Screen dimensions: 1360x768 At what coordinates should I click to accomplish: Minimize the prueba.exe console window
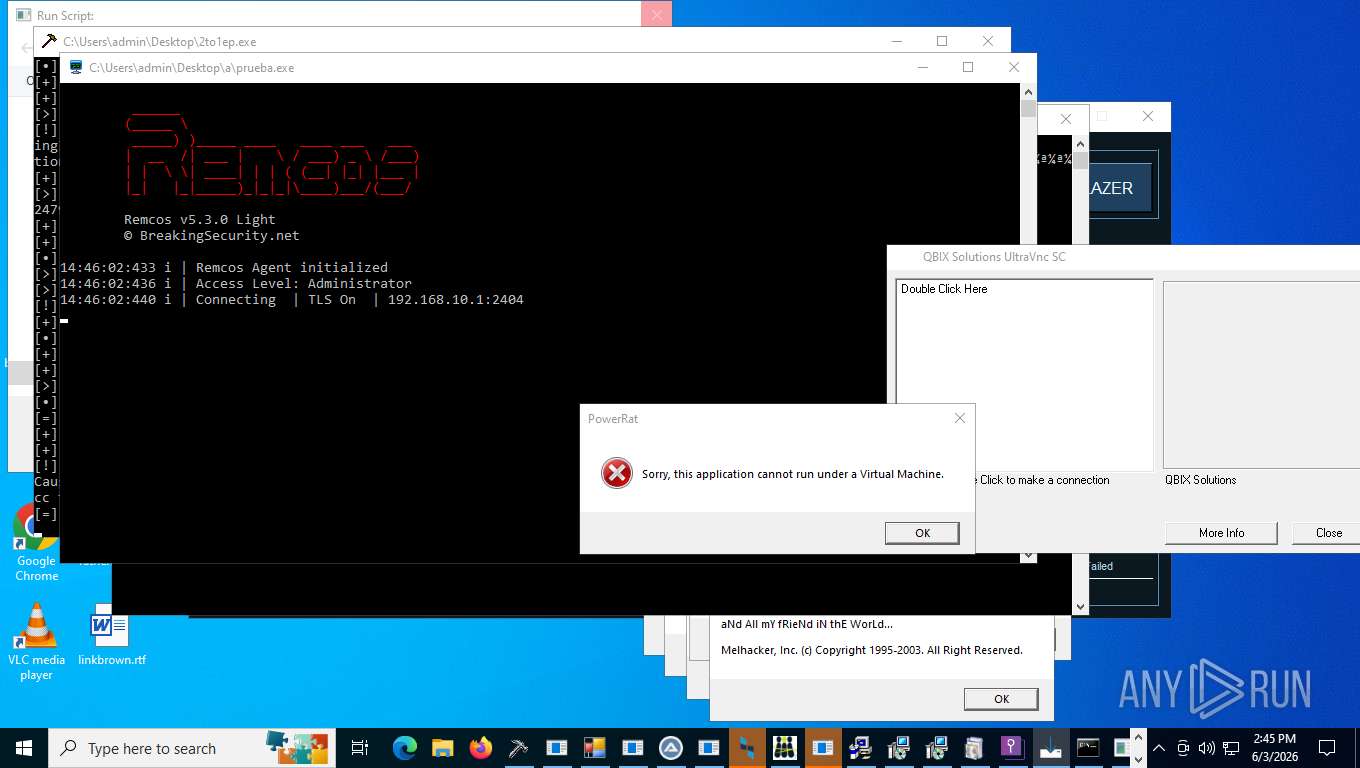tap(922, 67)
